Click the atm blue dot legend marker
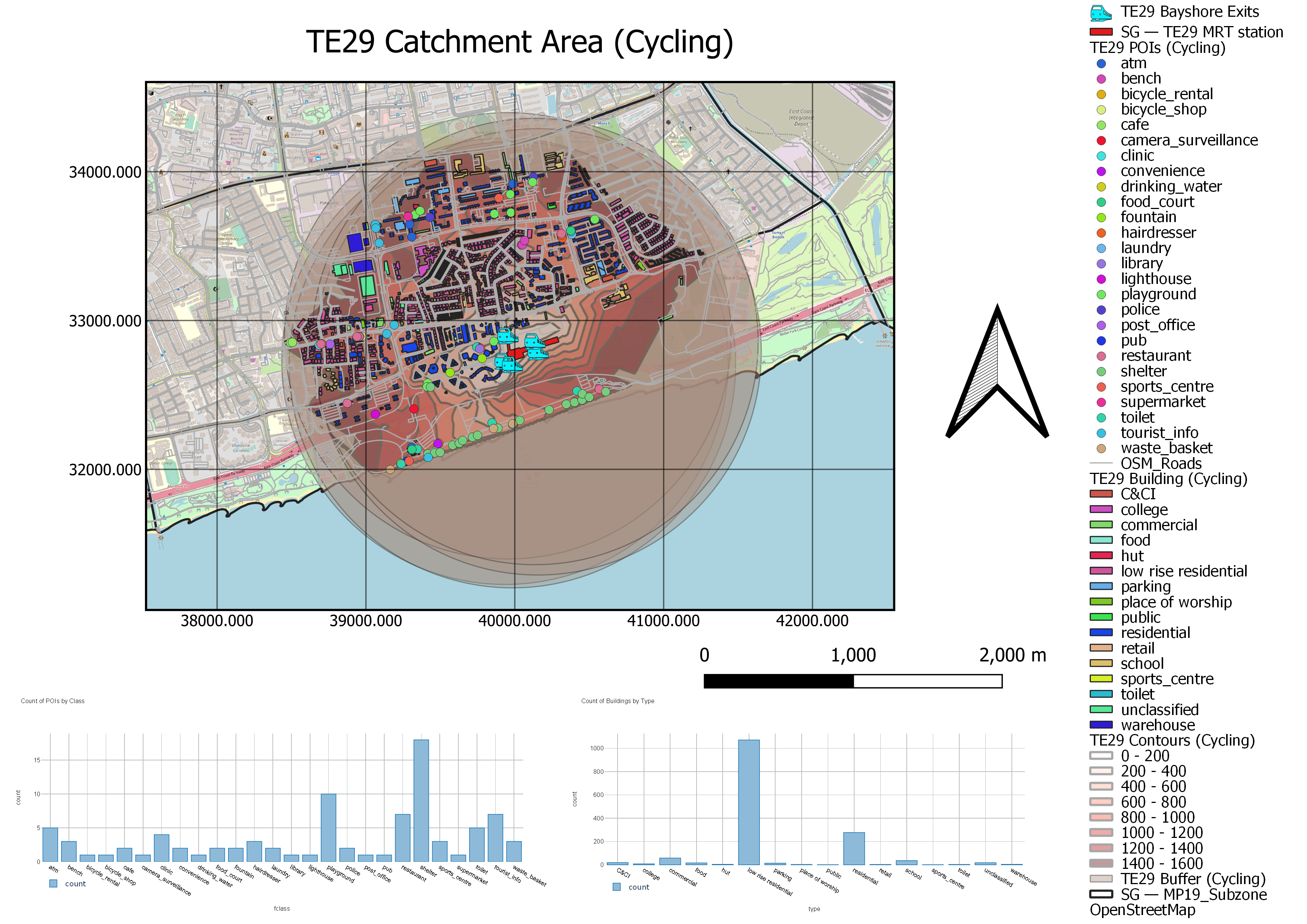Viewport: 1307px width, 924px height. [1101, 64]
